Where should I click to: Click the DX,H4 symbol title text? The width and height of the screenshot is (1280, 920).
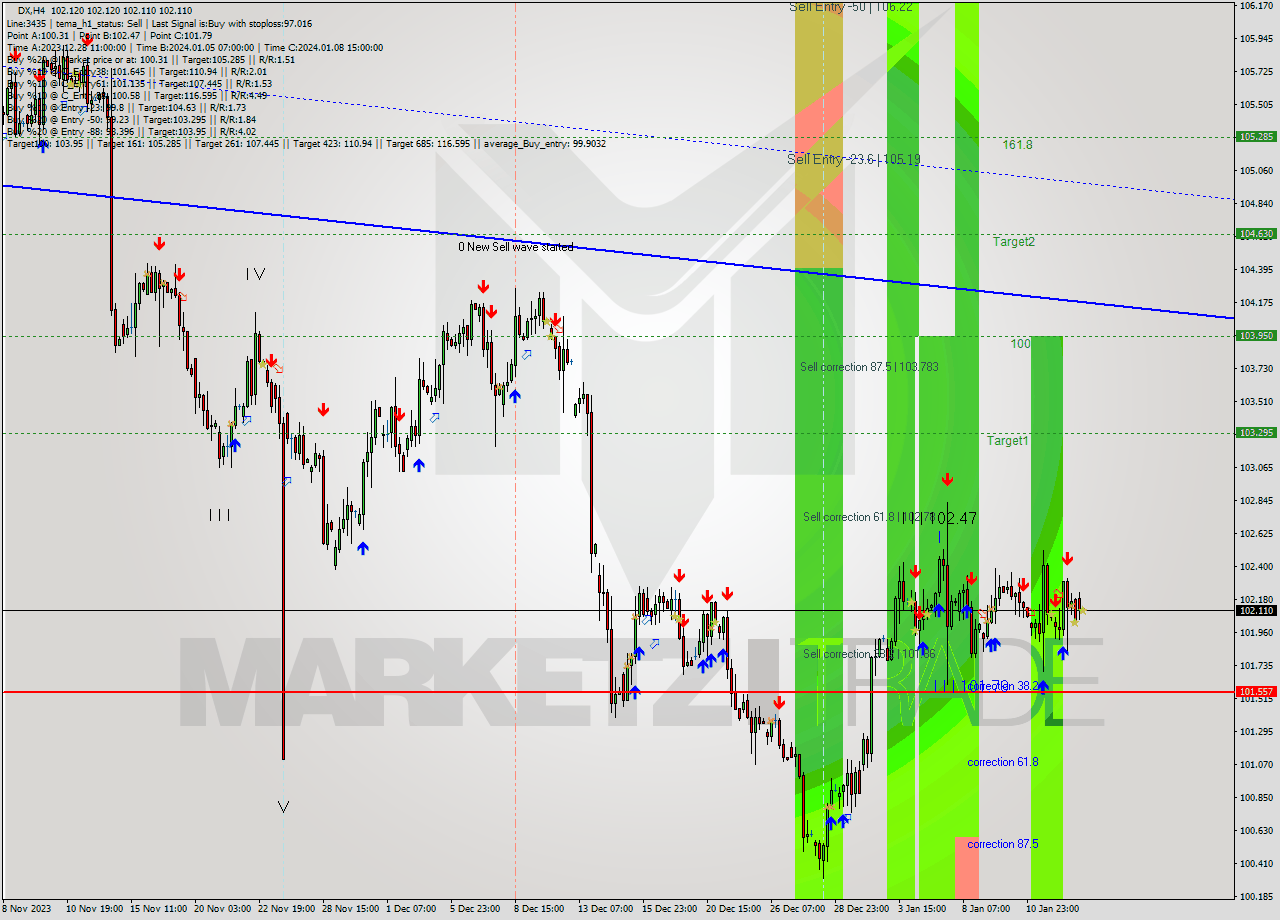click(x=31, y=10)
